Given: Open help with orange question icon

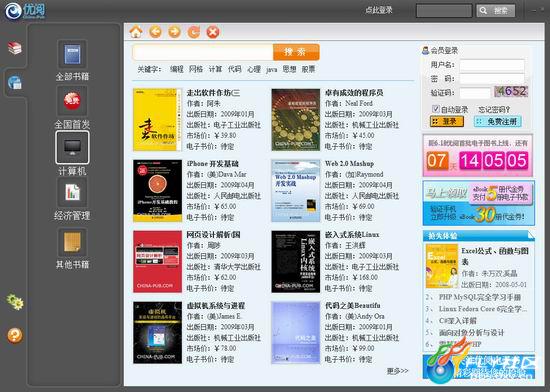Looking at the screenshot, I should pos(15,335).
